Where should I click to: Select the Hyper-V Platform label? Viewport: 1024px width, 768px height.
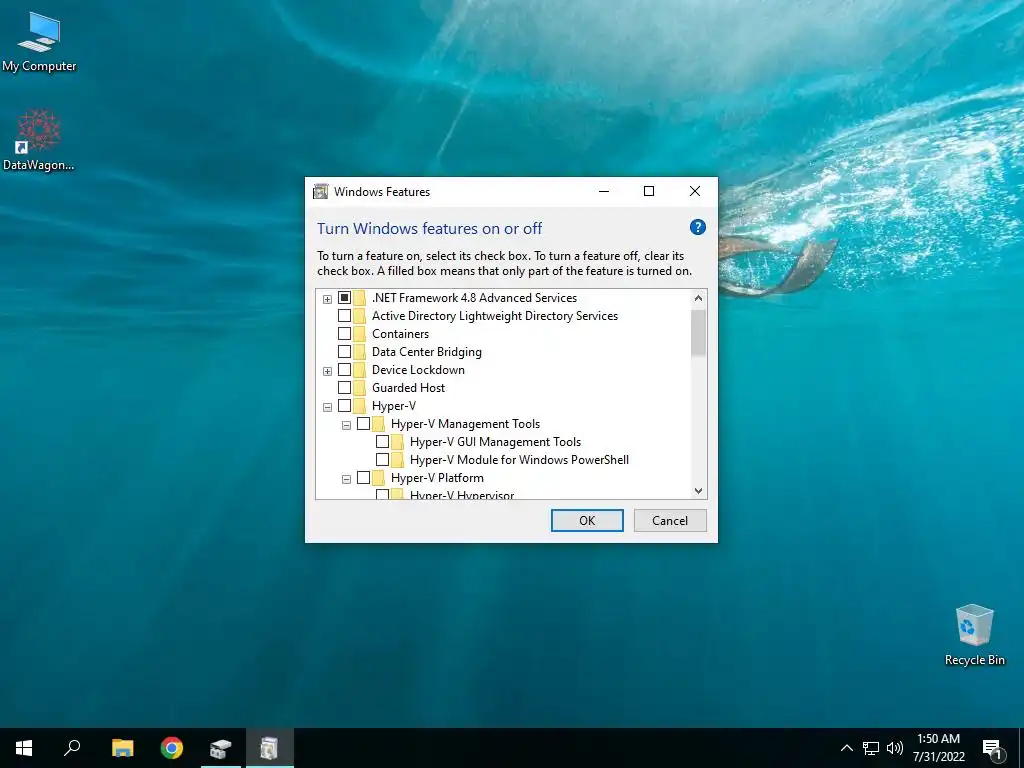tap(437, 478)
